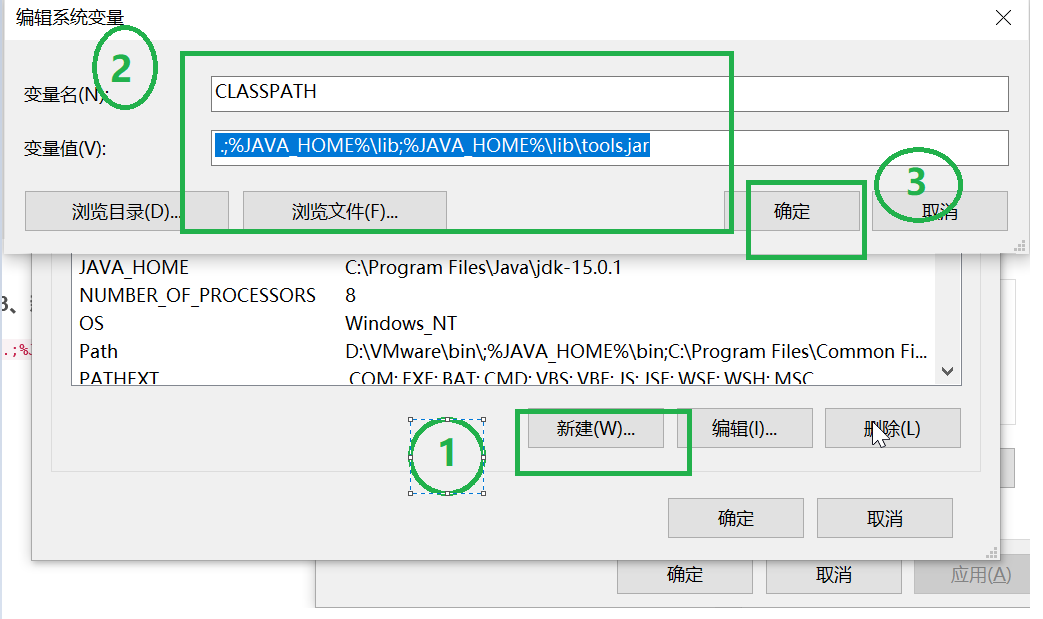Click the scrollbar down arrow in variable list
This screenshot has height=619, width=1043.
coord(946,371)
